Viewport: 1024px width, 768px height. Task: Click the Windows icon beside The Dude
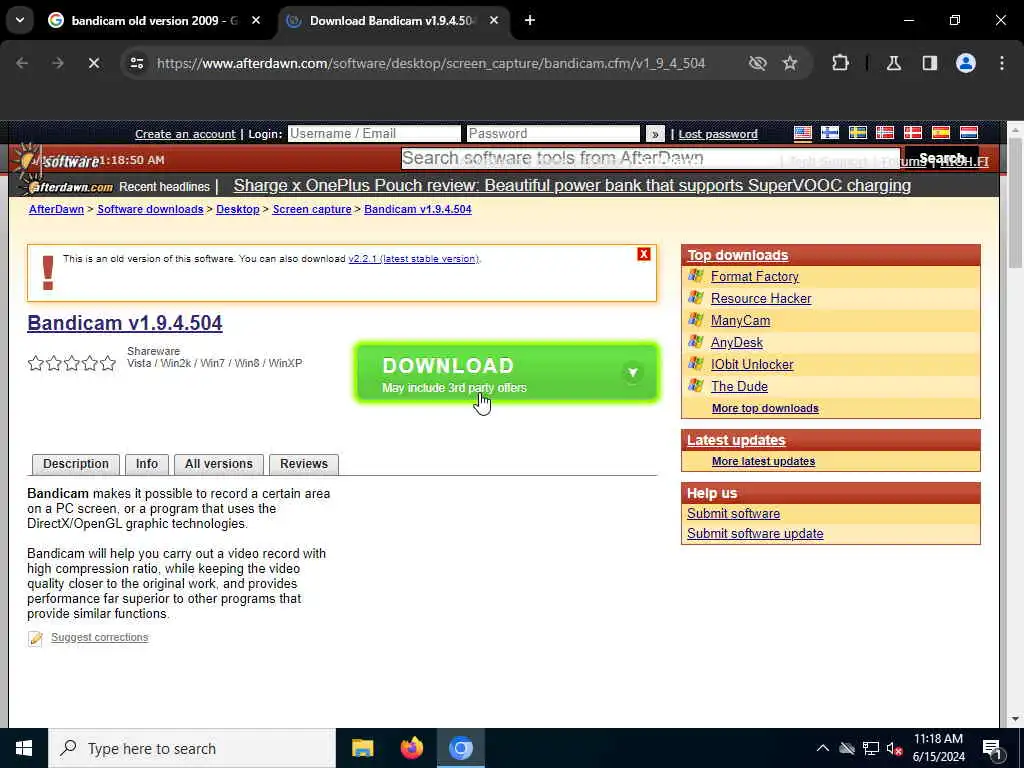[x=696, y=385]
